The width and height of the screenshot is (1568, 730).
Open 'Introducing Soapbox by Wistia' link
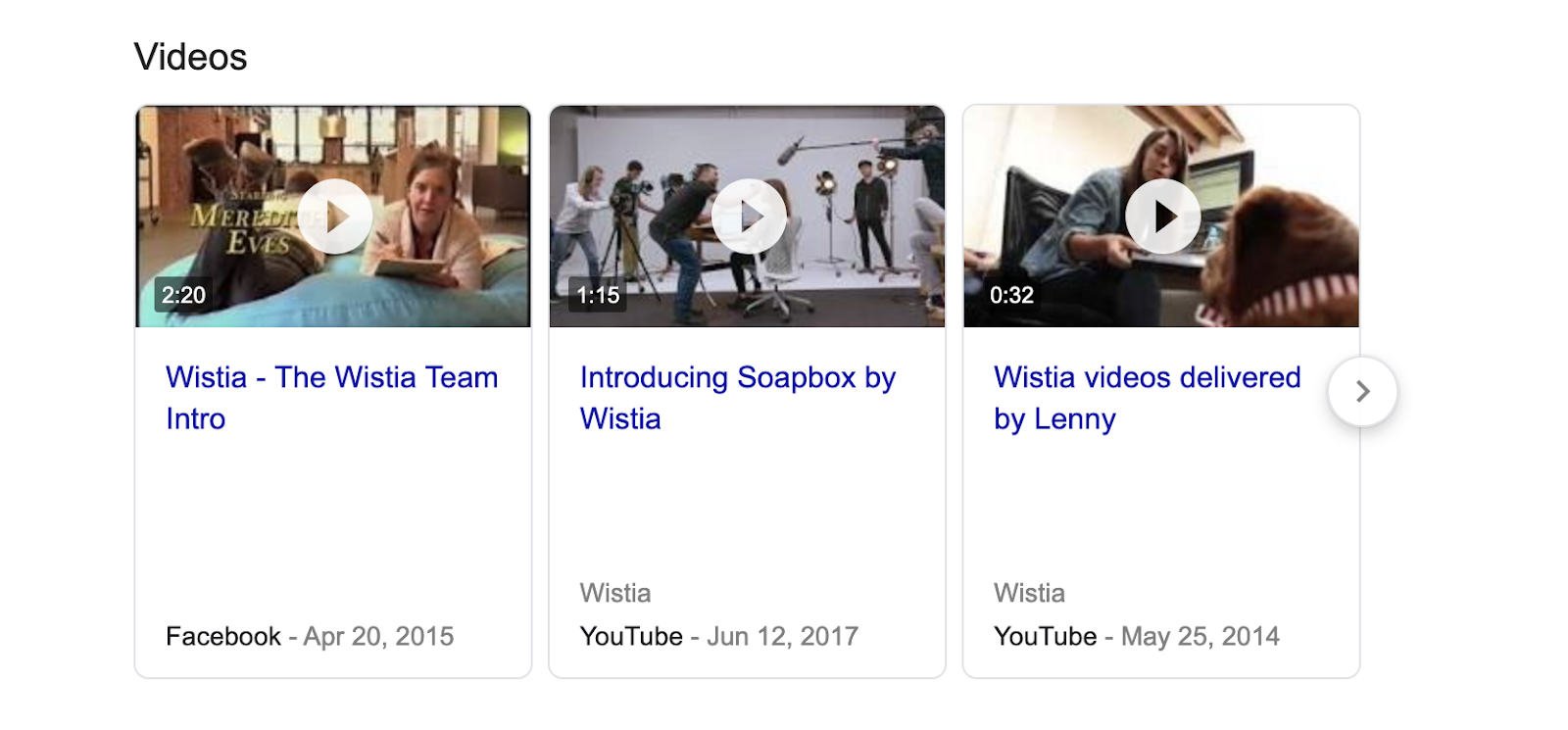(x=738, y=398)
